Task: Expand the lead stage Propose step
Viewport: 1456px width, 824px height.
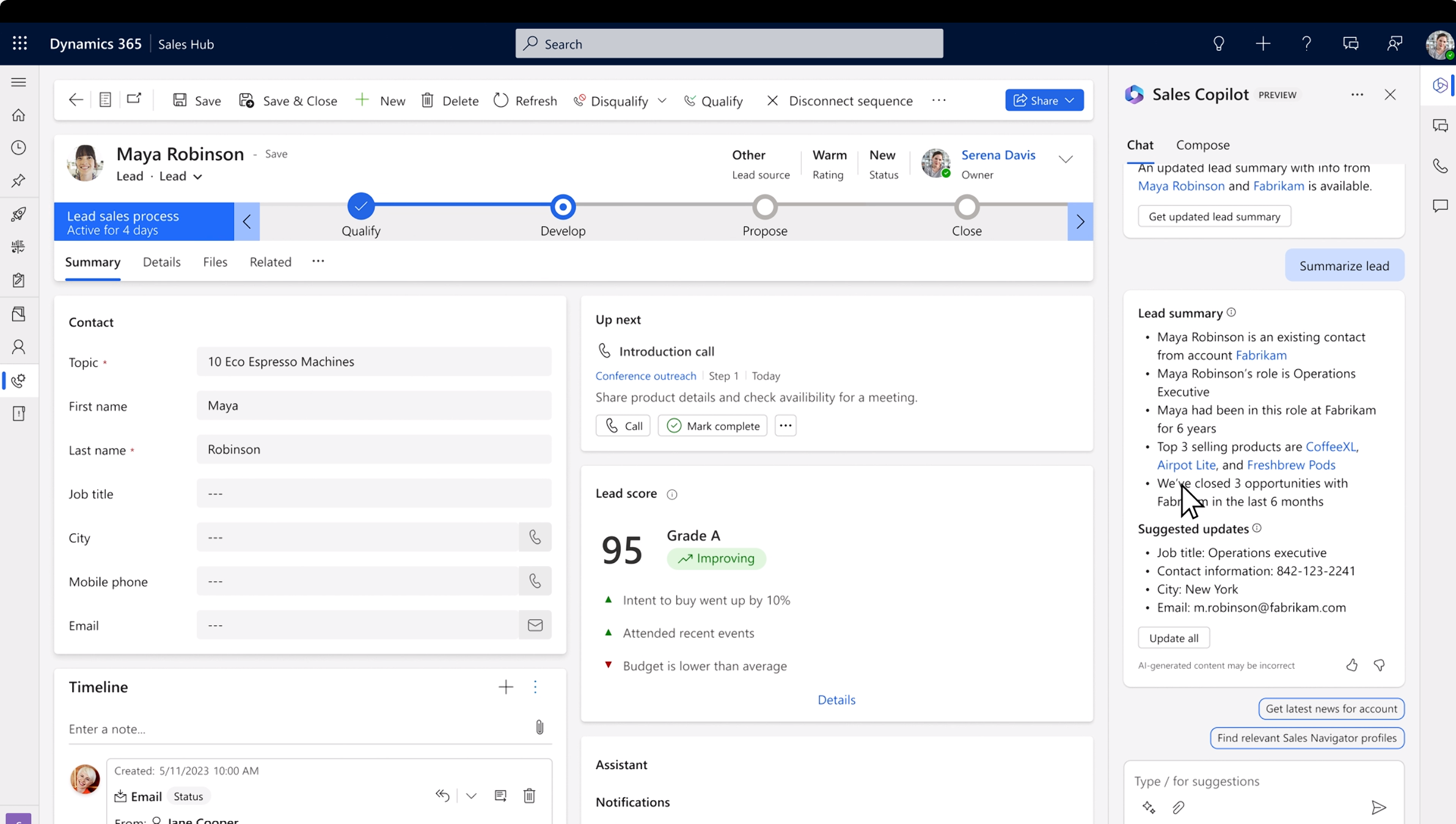Action: click(x=764, y=207)
